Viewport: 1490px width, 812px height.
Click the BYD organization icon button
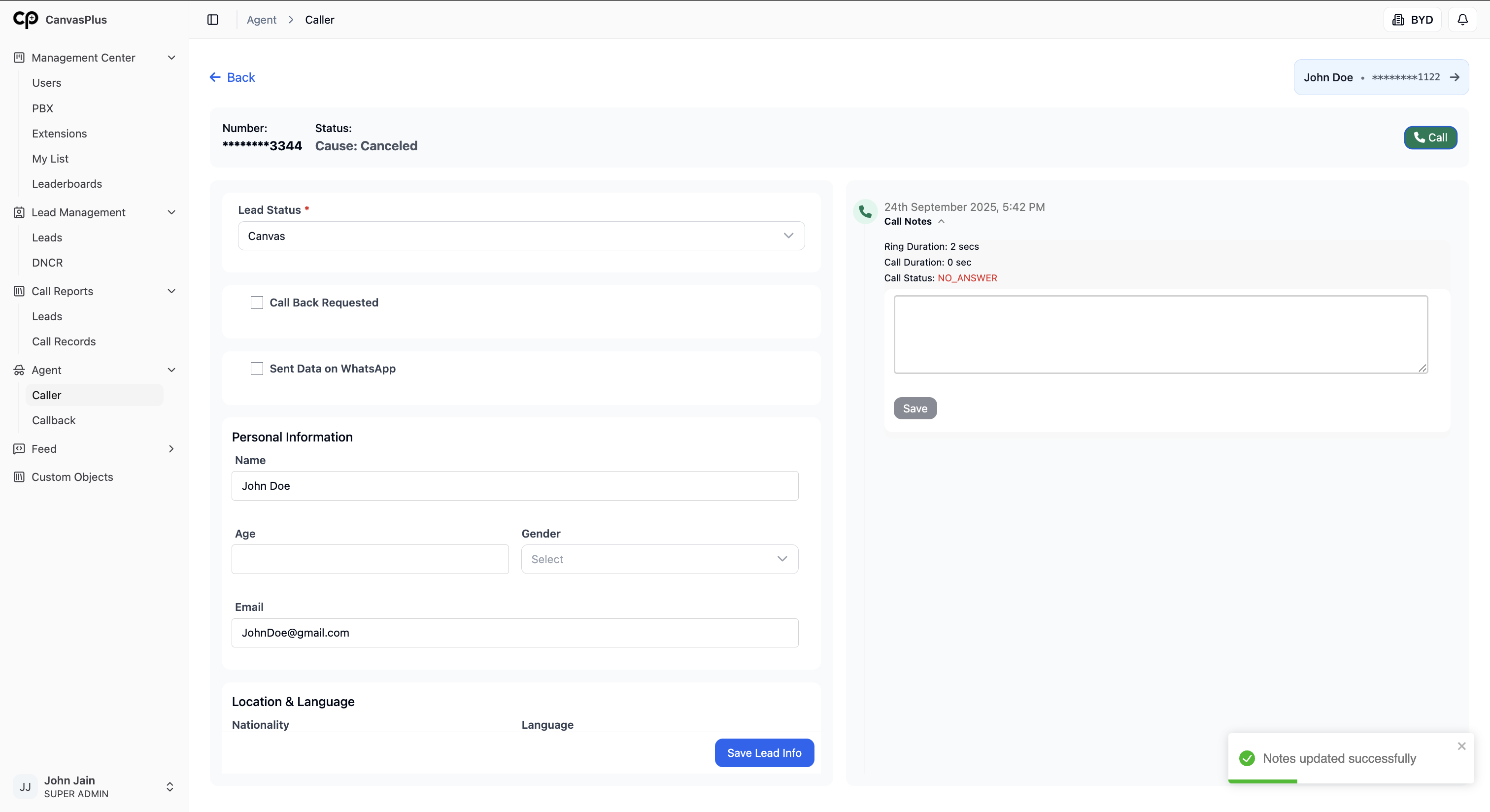point(1413,20)
